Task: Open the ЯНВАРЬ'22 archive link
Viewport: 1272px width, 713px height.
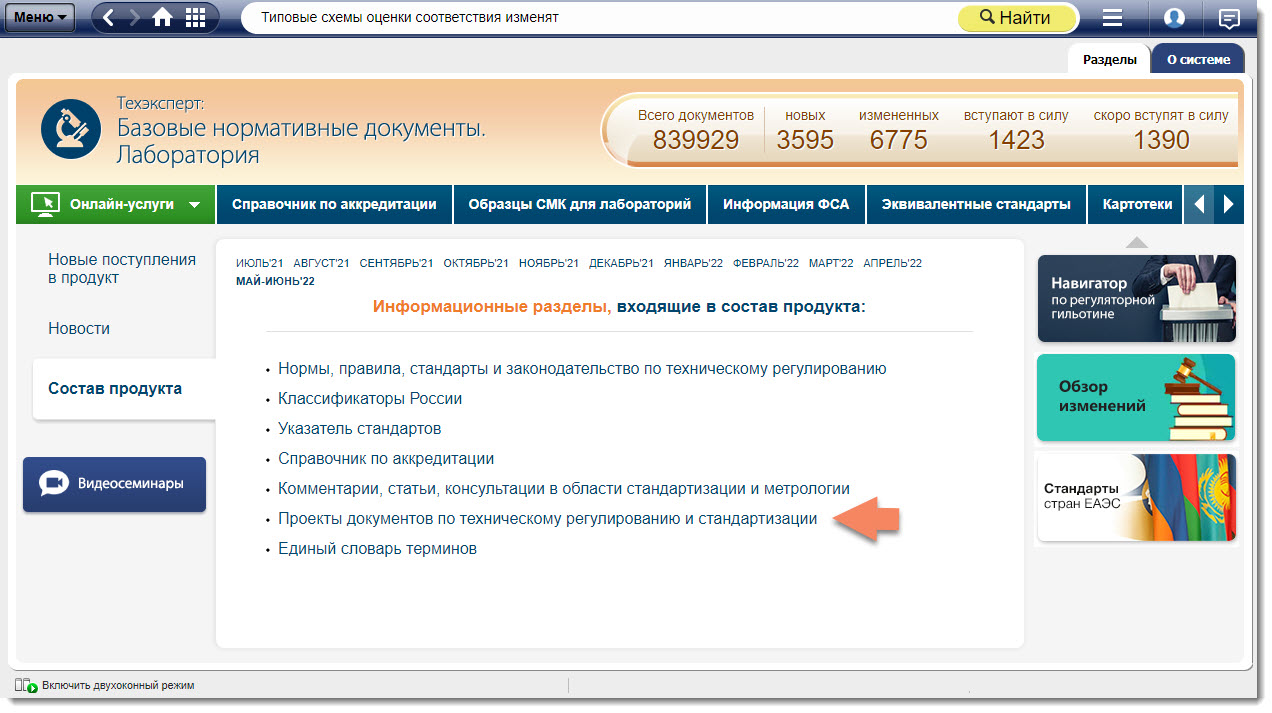Action: tap(693, 263)
